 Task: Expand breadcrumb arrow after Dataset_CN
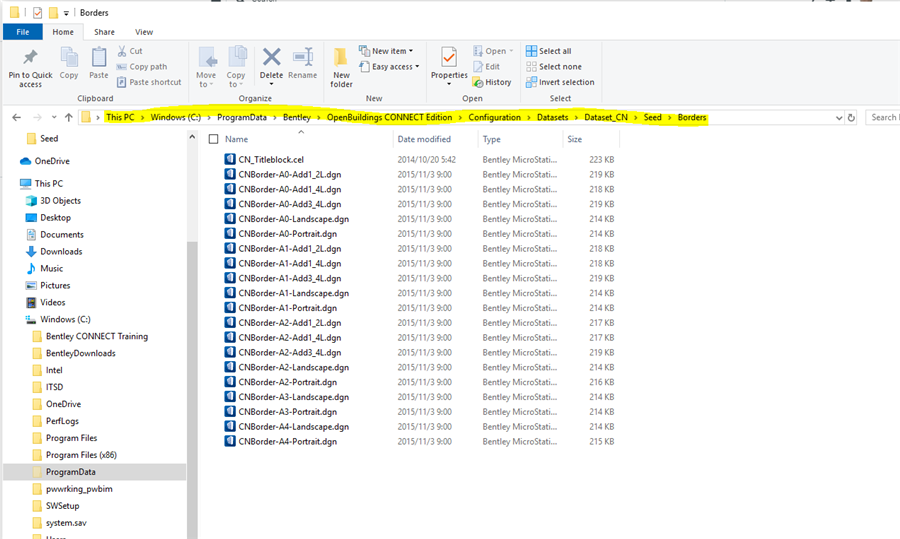[x=635, y=118]
